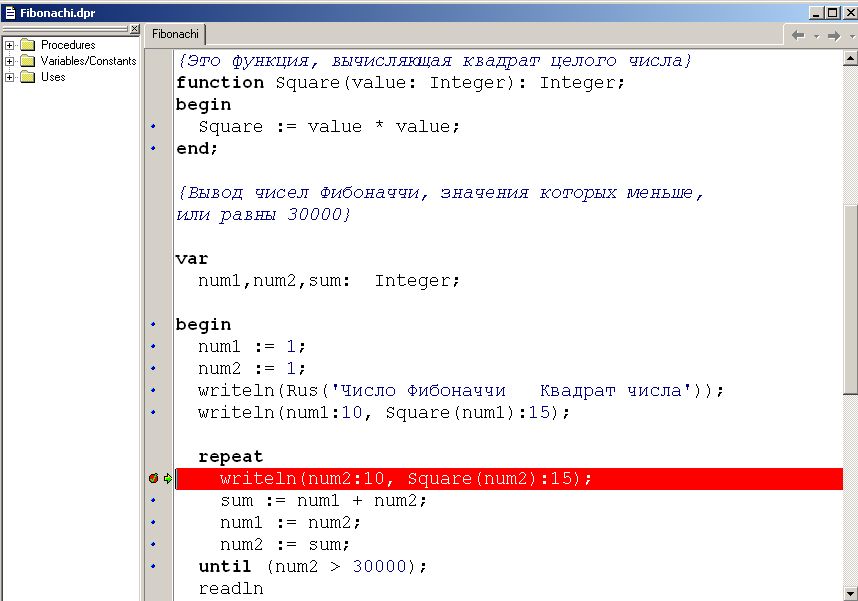The image size is (858, 601).
Task: Set breakpoint at writeln(Rus(...)) gutter dot
Action: point(153,390)
